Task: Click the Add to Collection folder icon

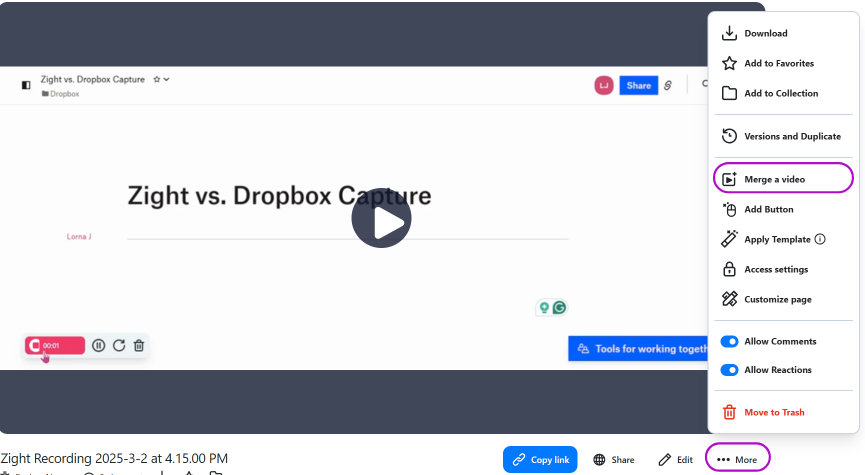Action: click(x=729, y=93)
